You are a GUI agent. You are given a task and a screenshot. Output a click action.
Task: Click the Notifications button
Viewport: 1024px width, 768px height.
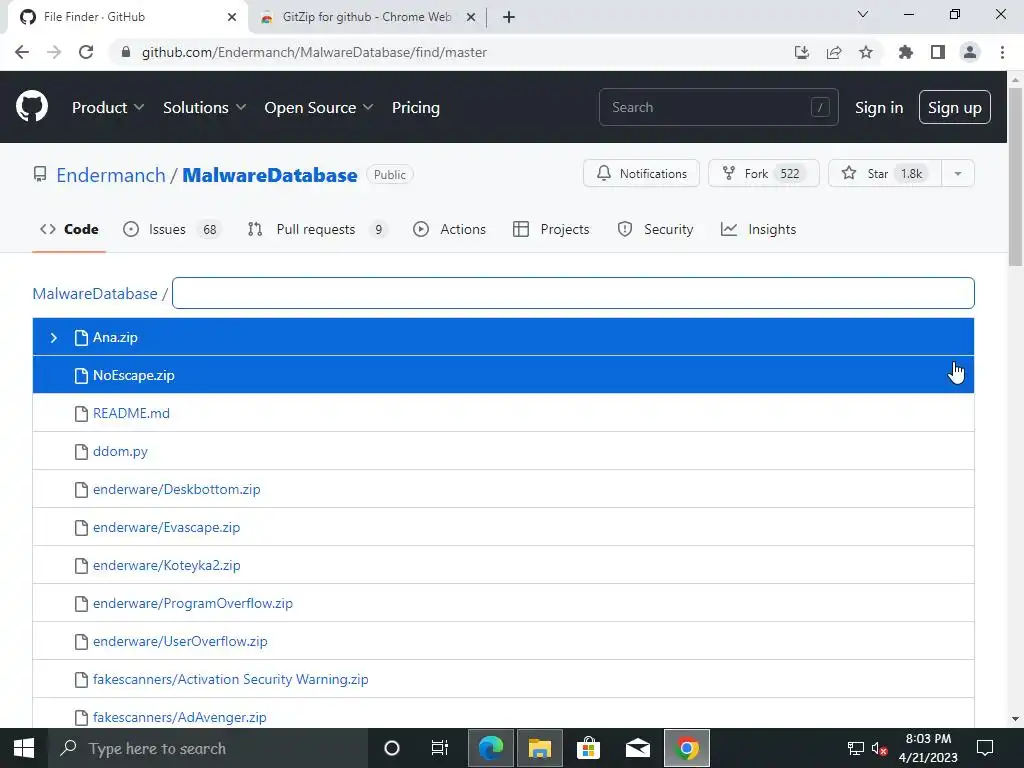641,174
